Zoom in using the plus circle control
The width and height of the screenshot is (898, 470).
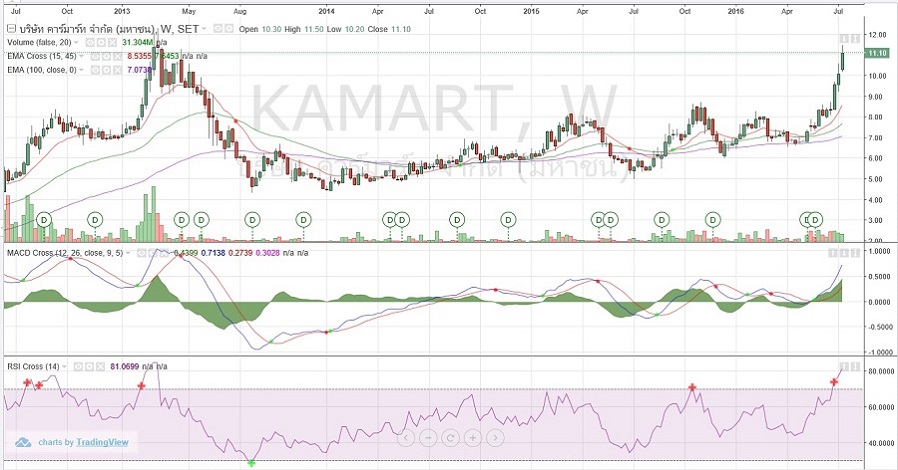pyautogui.click(x=473, y=439)
